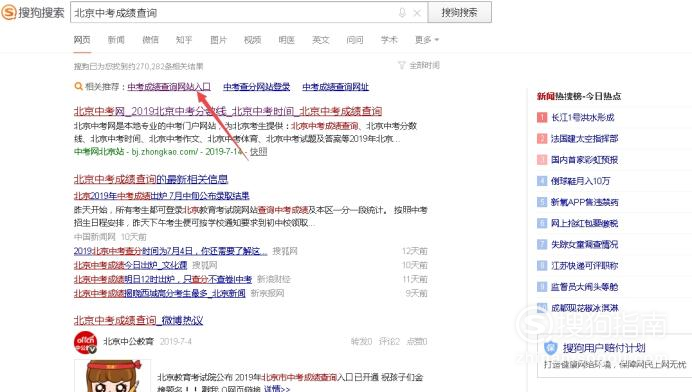Open 2019北京中考查分时间为7月4日 link
692x392 pixels.
coord(170,251)
